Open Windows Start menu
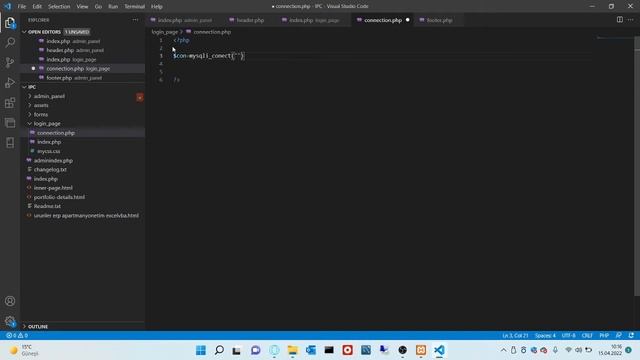 [x=201, y=350]
